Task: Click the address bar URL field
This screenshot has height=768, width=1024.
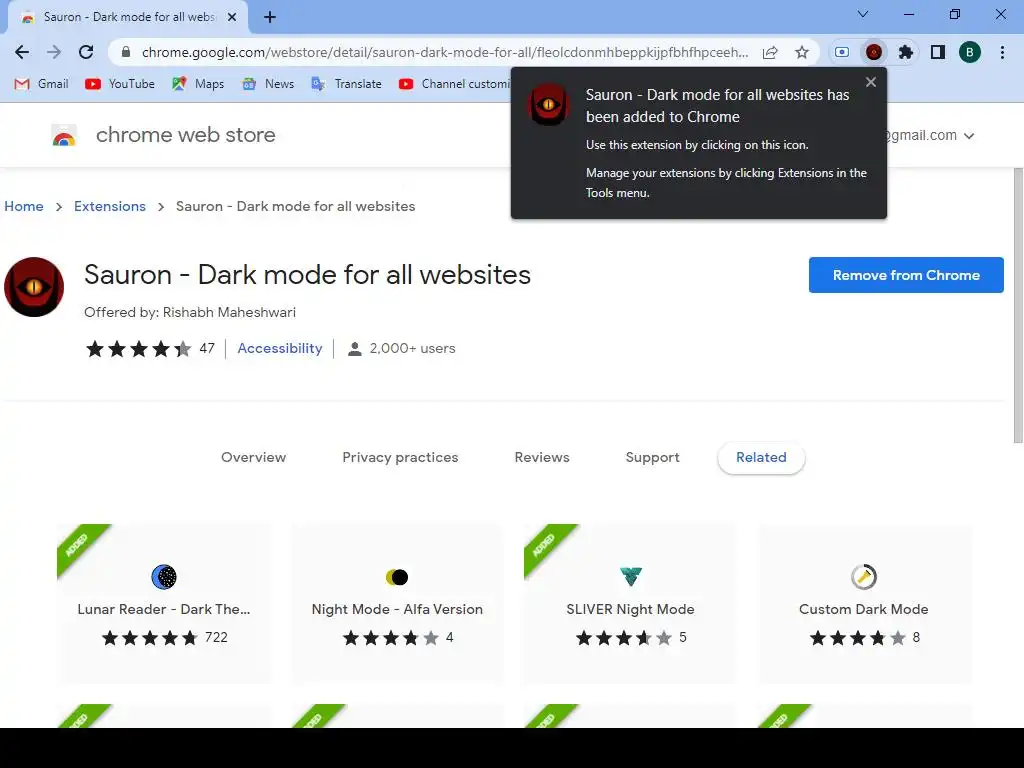Action: 444,52
